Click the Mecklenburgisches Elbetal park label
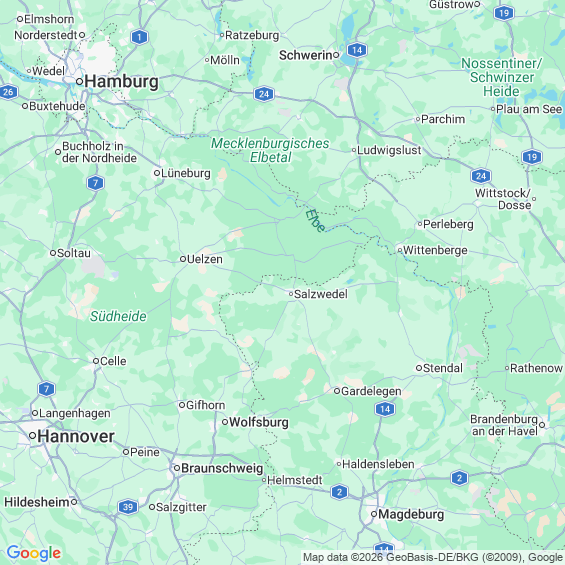Viewport: 565px width, 565px height. click(x=270, y=150)
